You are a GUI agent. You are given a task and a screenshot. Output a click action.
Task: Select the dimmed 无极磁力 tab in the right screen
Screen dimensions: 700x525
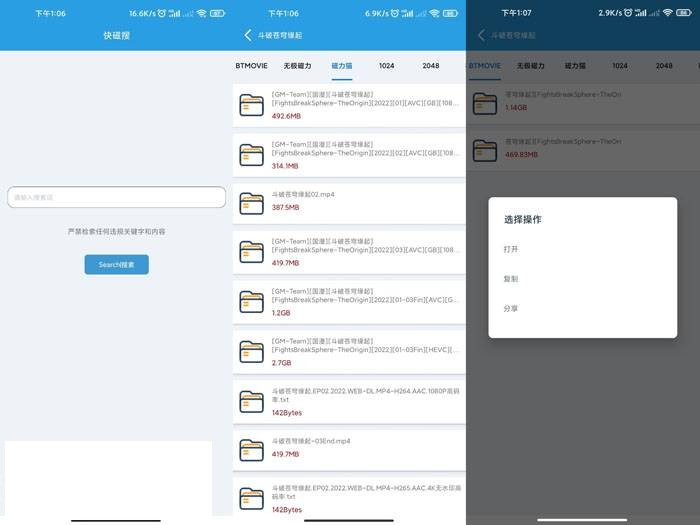530,66
